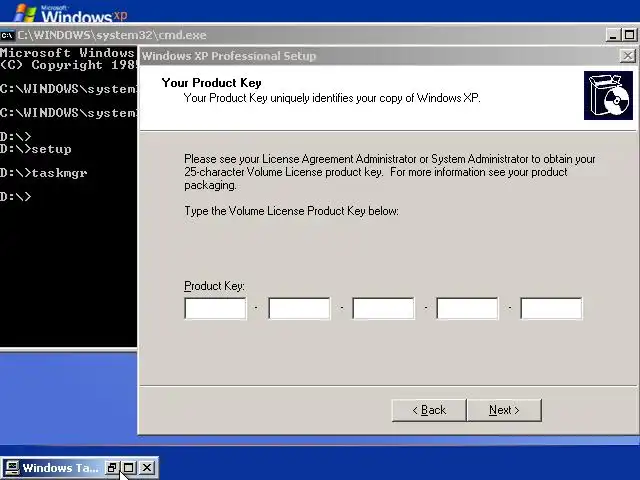Click 'Type the Volume License Product Key below' text
Viewport: 640px width, 480px height.
coord(291,211)
